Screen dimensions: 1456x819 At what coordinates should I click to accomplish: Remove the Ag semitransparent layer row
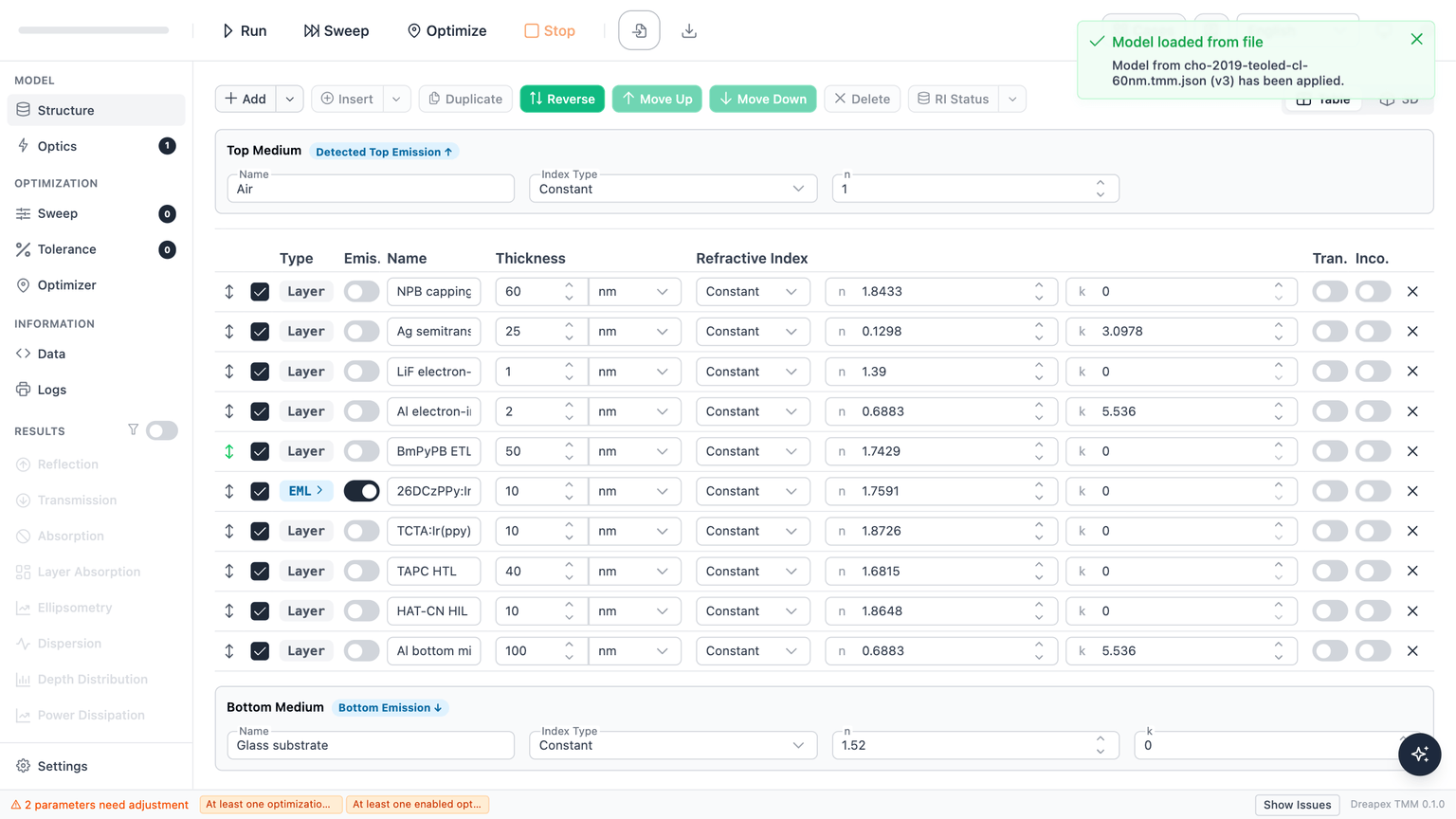coord(1412,332)
